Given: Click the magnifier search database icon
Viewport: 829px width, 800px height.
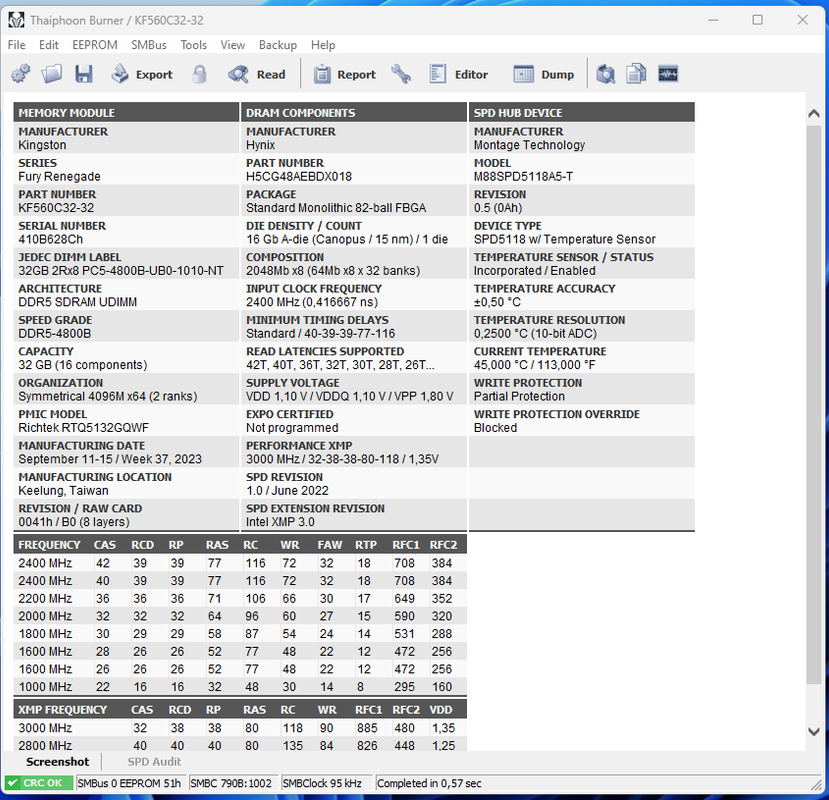Looking at the screenshot, I should point(605,74).
